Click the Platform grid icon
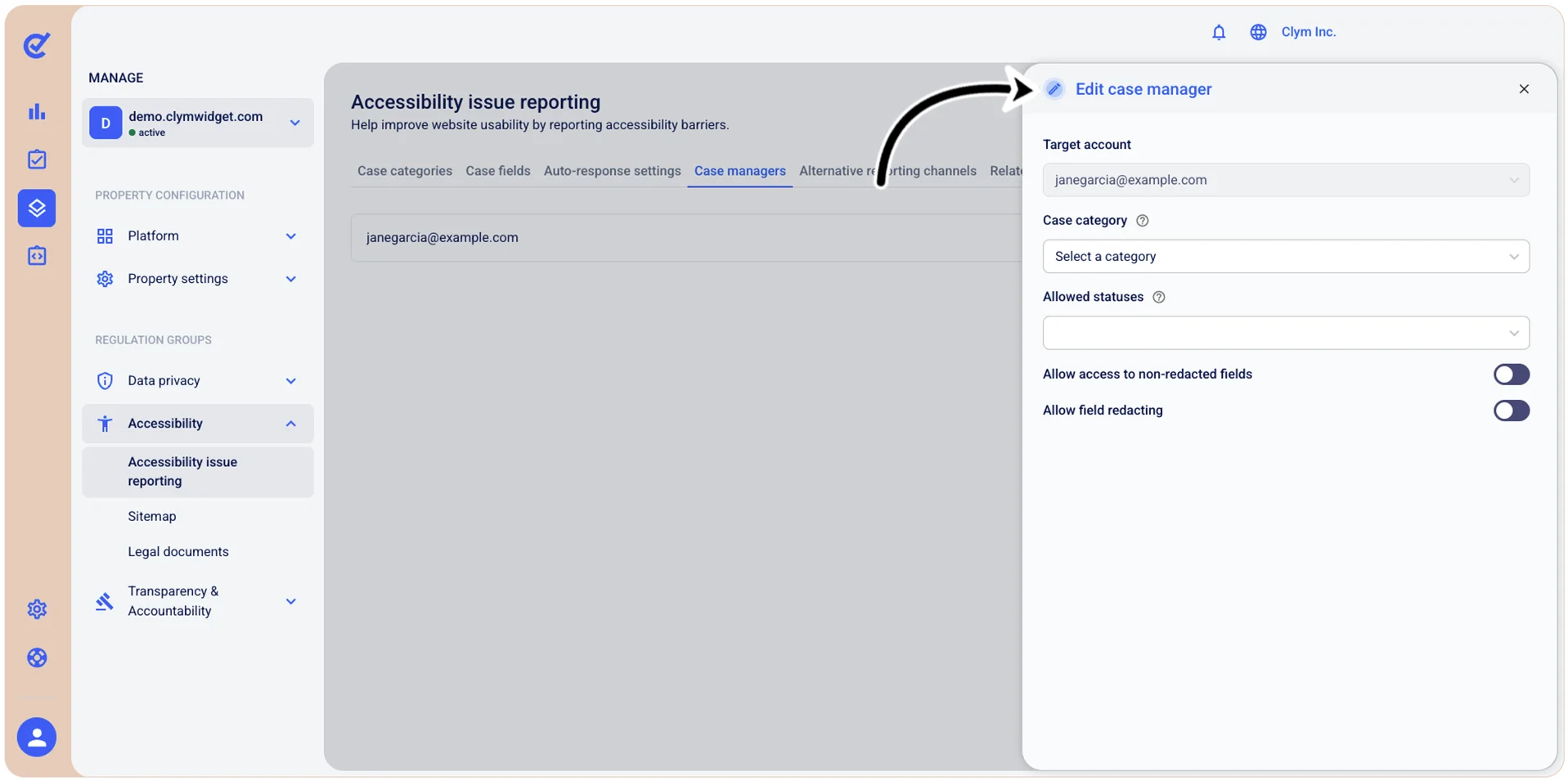 point(105,236)
